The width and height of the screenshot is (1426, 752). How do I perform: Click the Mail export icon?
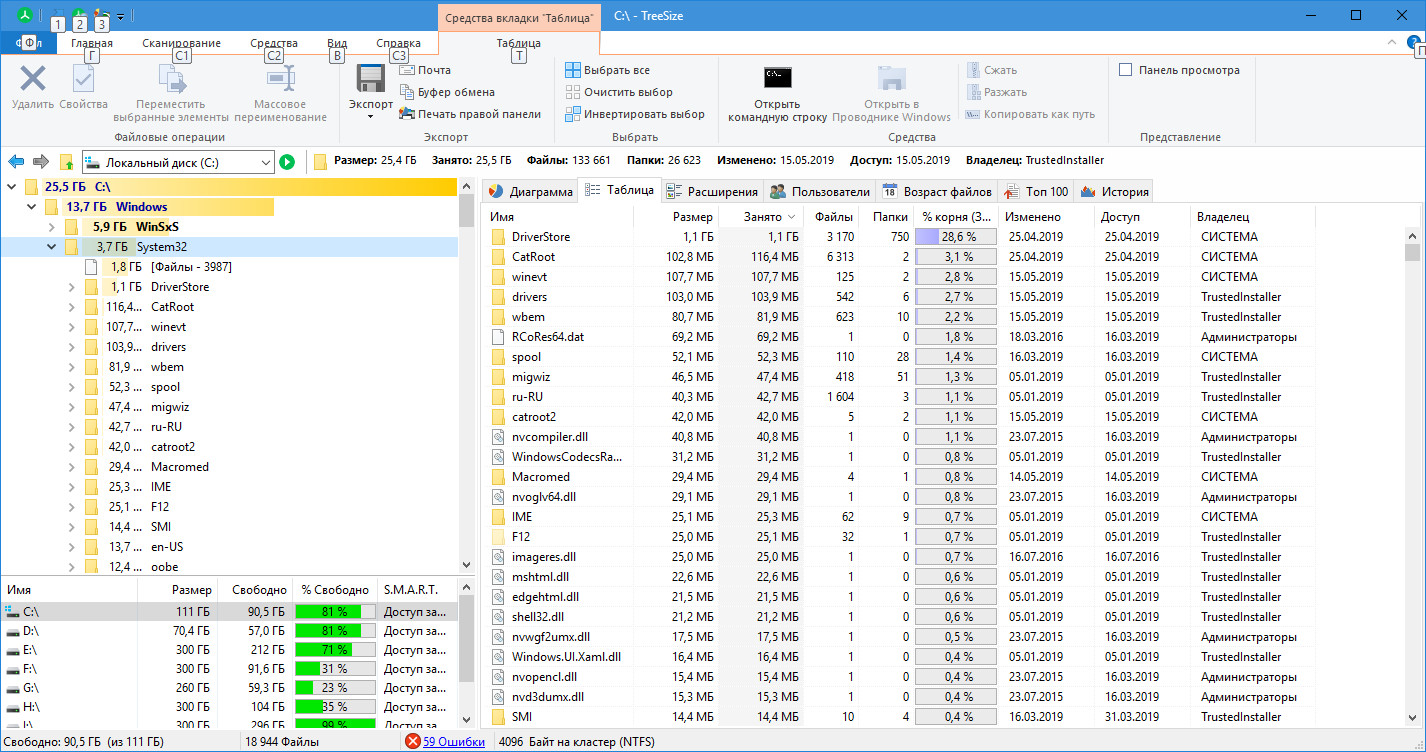click(407, 70)
